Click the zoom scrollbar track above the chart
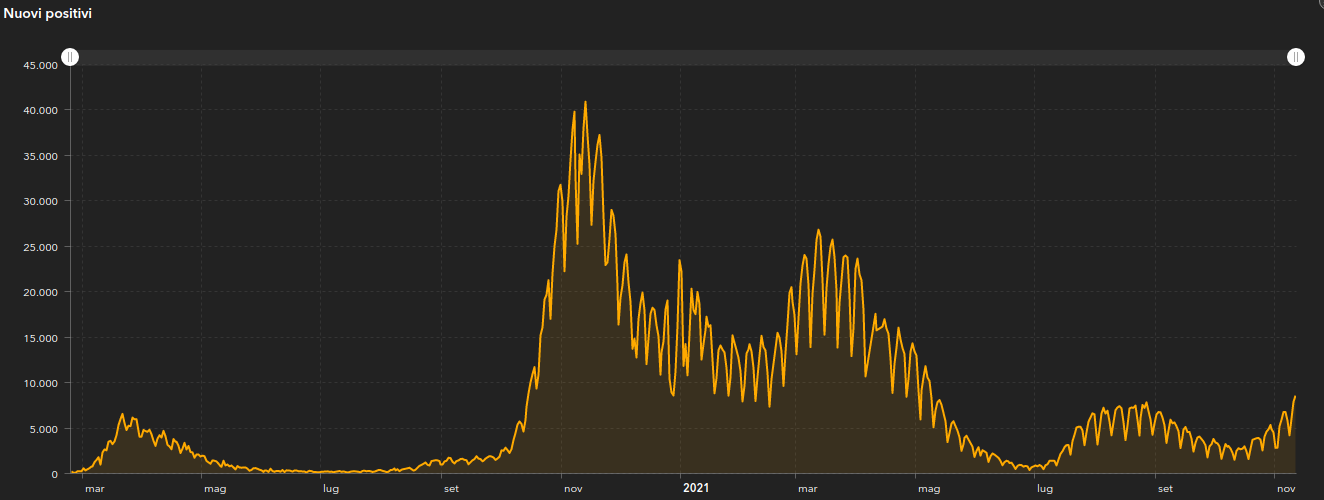 [x=680, y=57]
